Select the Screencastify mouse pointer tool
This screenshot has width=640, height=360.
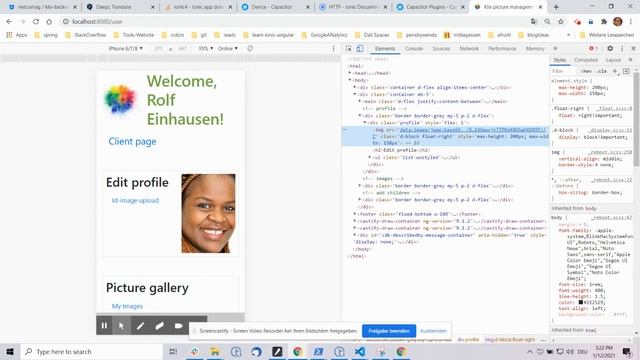click(121, 325)
